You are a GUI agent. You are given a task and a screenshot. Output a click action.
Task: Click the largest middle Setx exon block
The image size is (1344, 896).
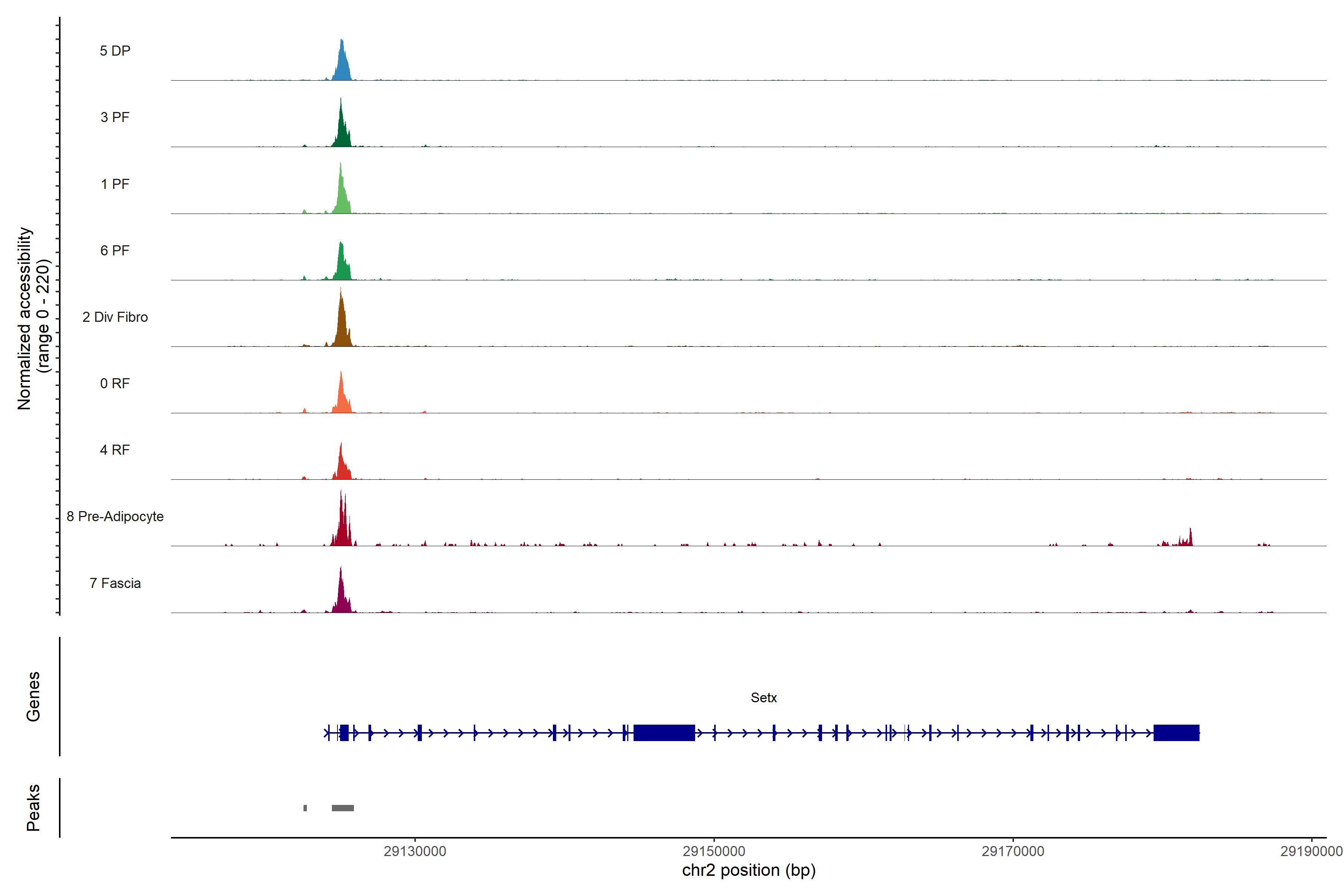pyautogui.click(x=664, y=732)
